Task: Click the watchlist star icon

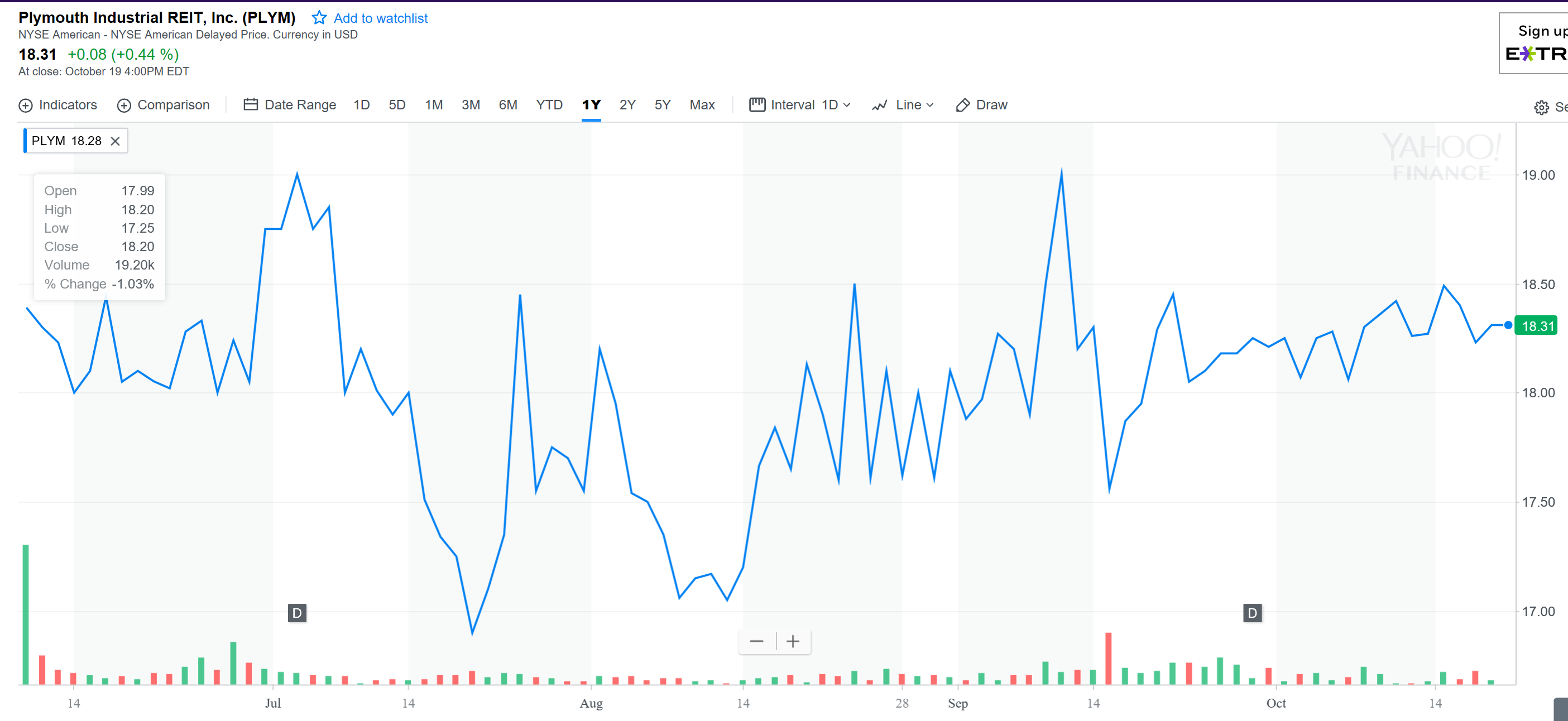Action: click(319, 18)
